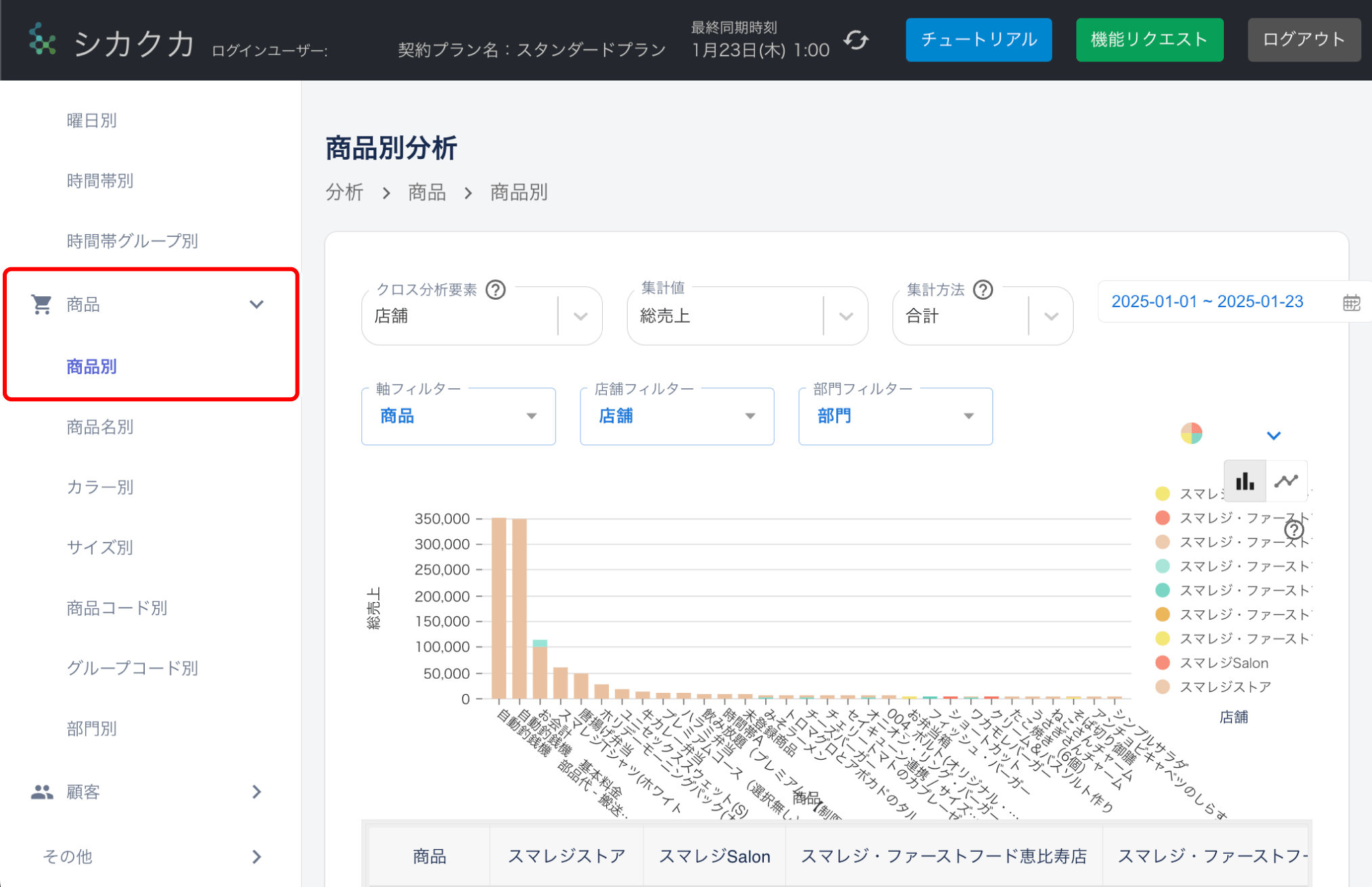Click 商品別 breadcrumb link
The height and width of the screenshot is (887, 1372).
(x=519, y=193)
